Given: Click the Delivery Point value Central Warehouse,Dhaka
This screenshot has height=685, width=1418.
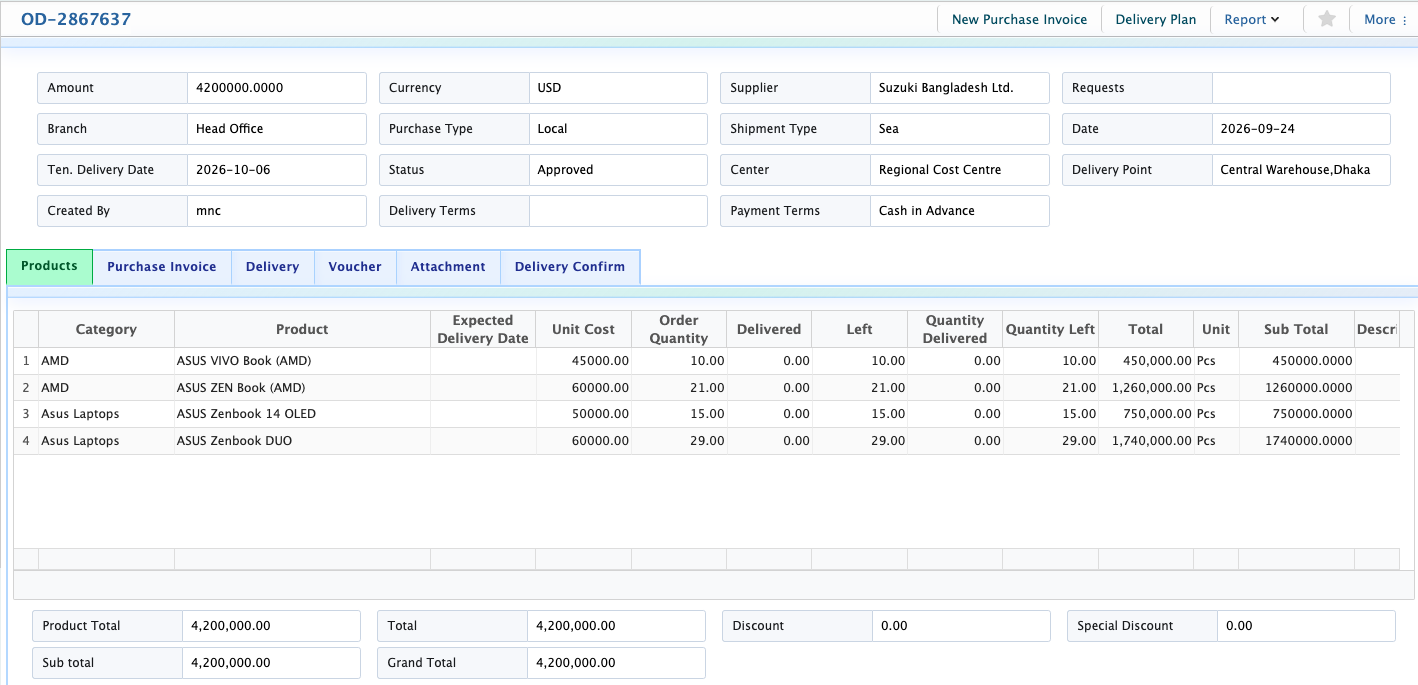Looking at the screenshot, I should (x=1301, y=170).
